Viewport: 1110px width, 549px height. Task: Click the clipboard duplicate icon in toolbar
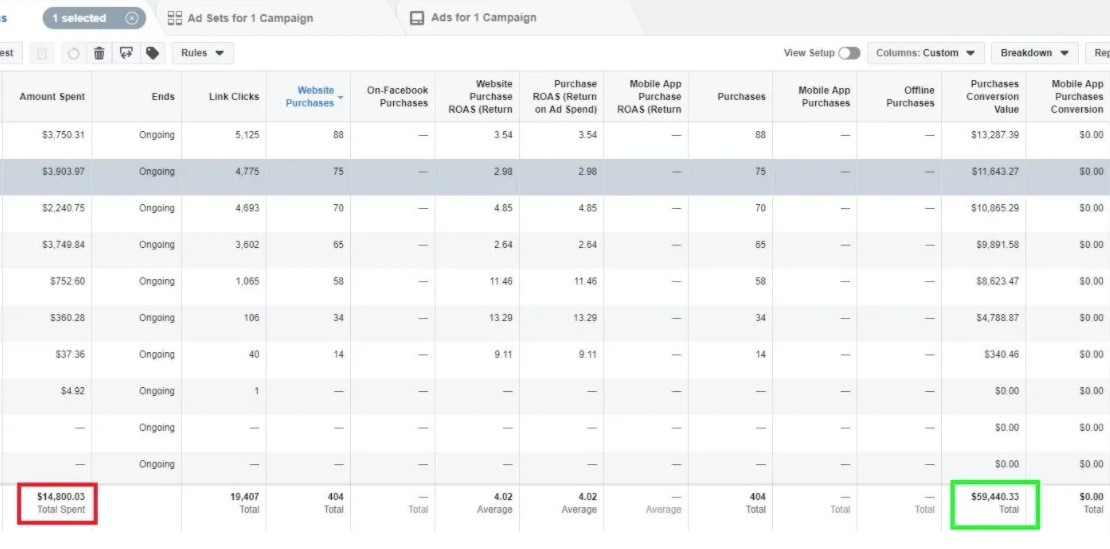tap(41, 53)
